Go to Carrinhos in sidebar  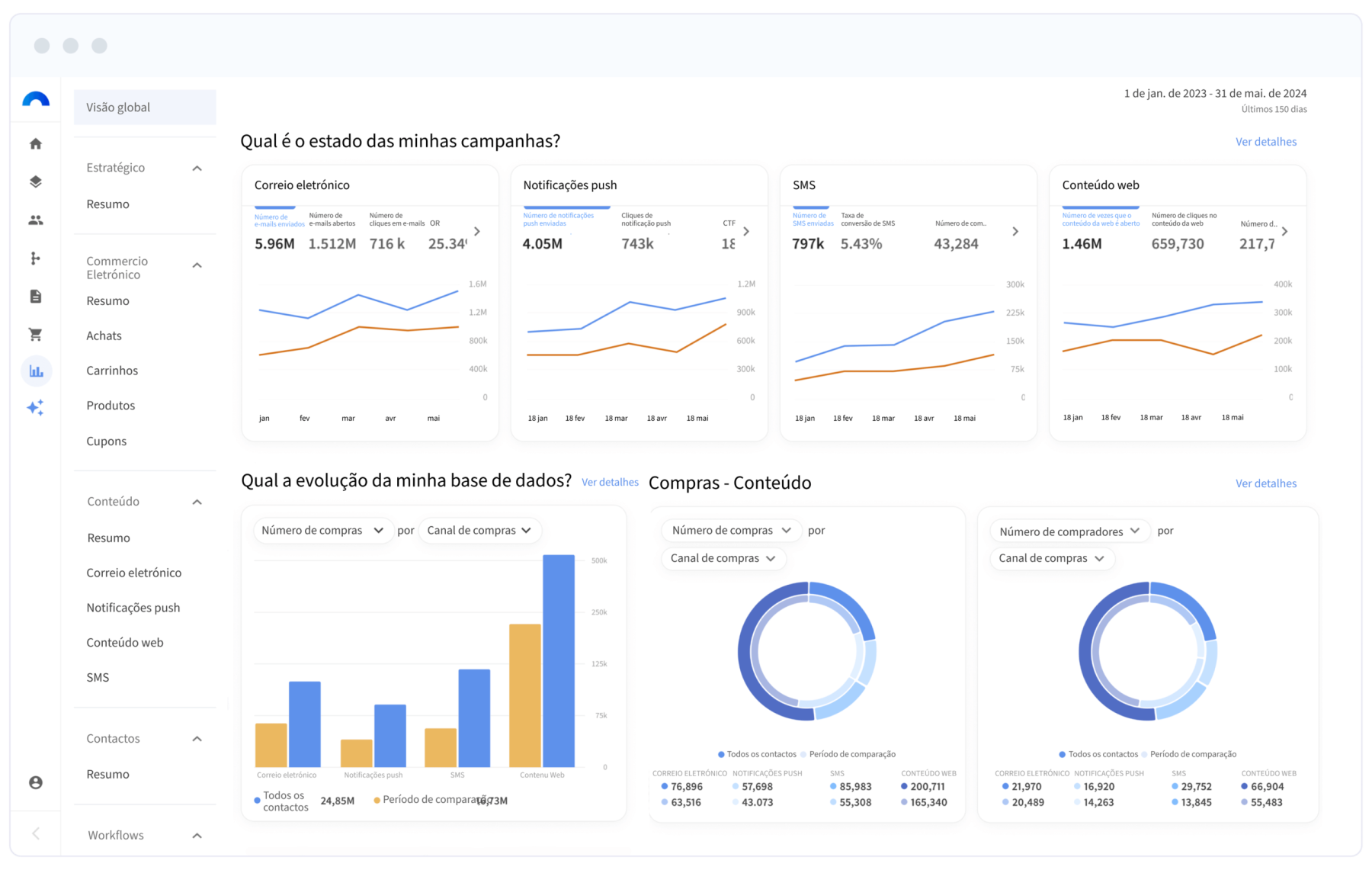coord(112,371)
